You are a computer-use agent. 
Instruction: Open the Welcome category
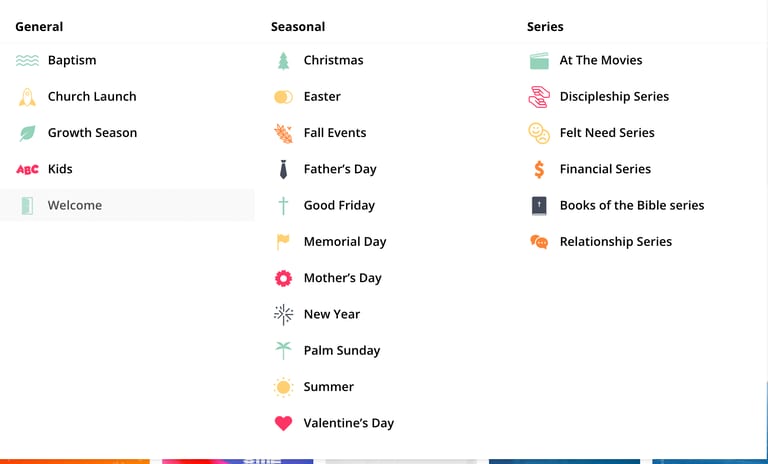[127, 205]
